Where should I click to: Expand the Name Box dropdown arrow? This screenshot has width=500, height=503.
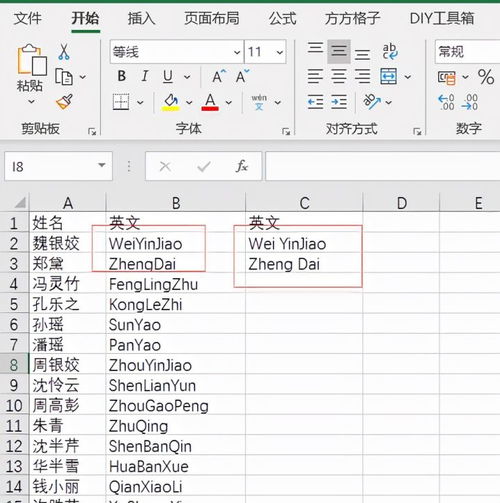click(102, 165)
